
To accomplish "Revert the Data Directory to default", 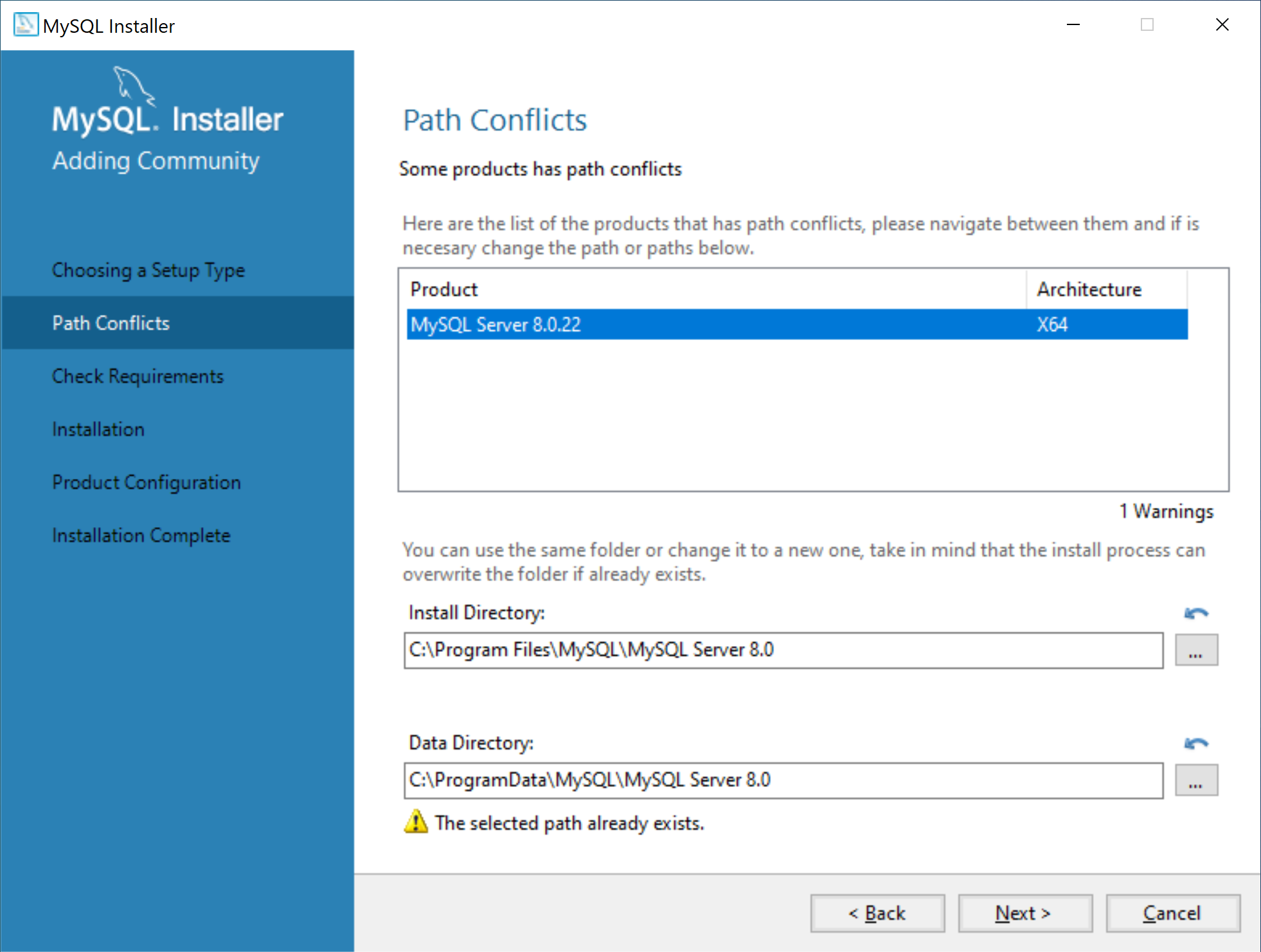I will point(1195,744).
